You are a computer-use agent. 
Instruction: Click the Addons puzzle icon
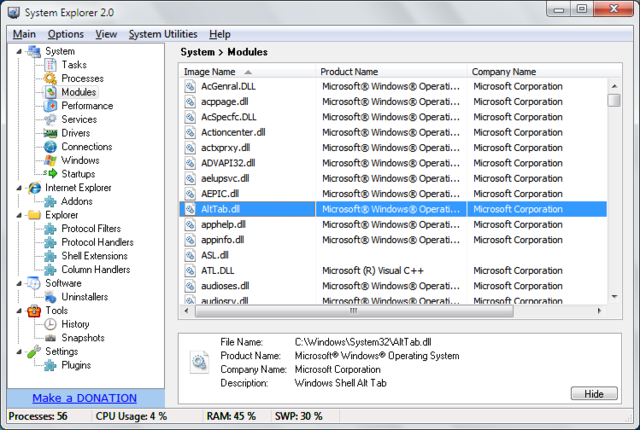tap(50, 201)
